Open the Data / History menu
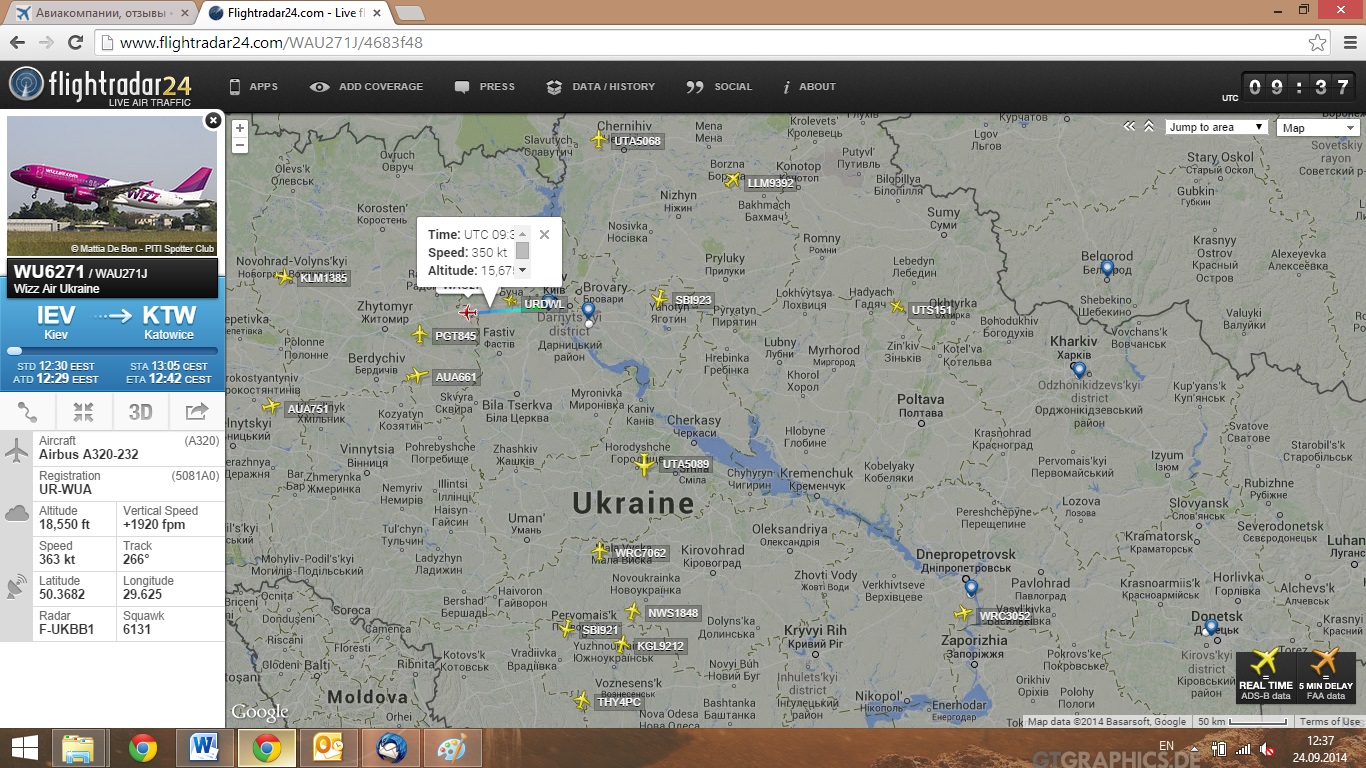This screenshot has width=1366, height=768. tap(601, 87)
